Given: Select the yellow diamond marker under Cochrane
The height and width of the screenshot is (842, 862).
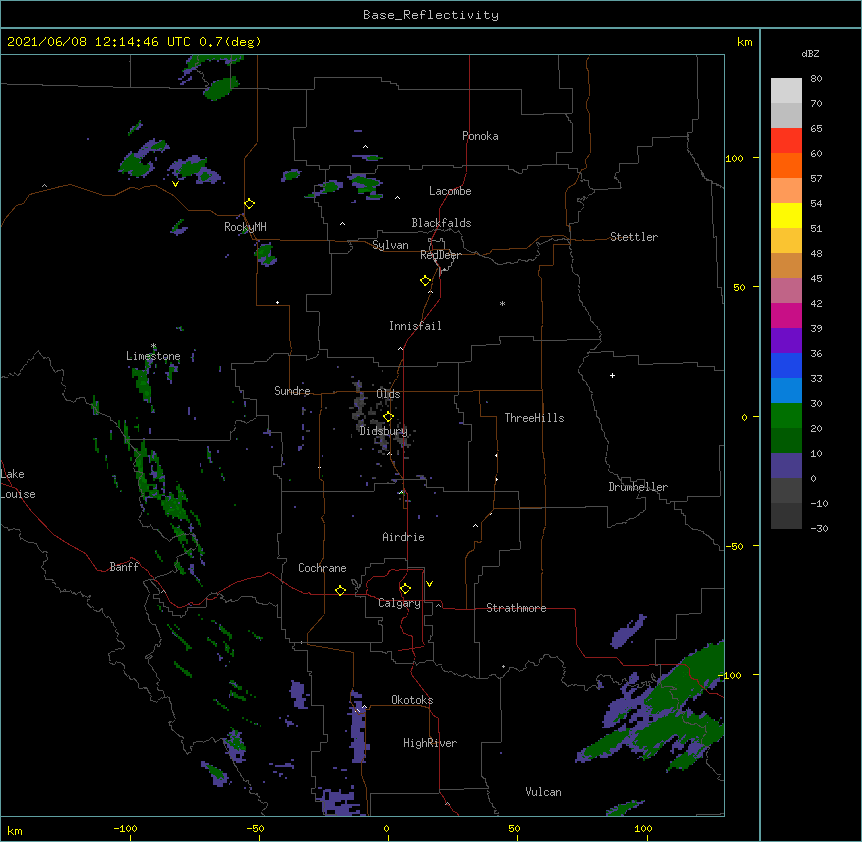Looking at the screenshot, I should [x=340, y=590].
